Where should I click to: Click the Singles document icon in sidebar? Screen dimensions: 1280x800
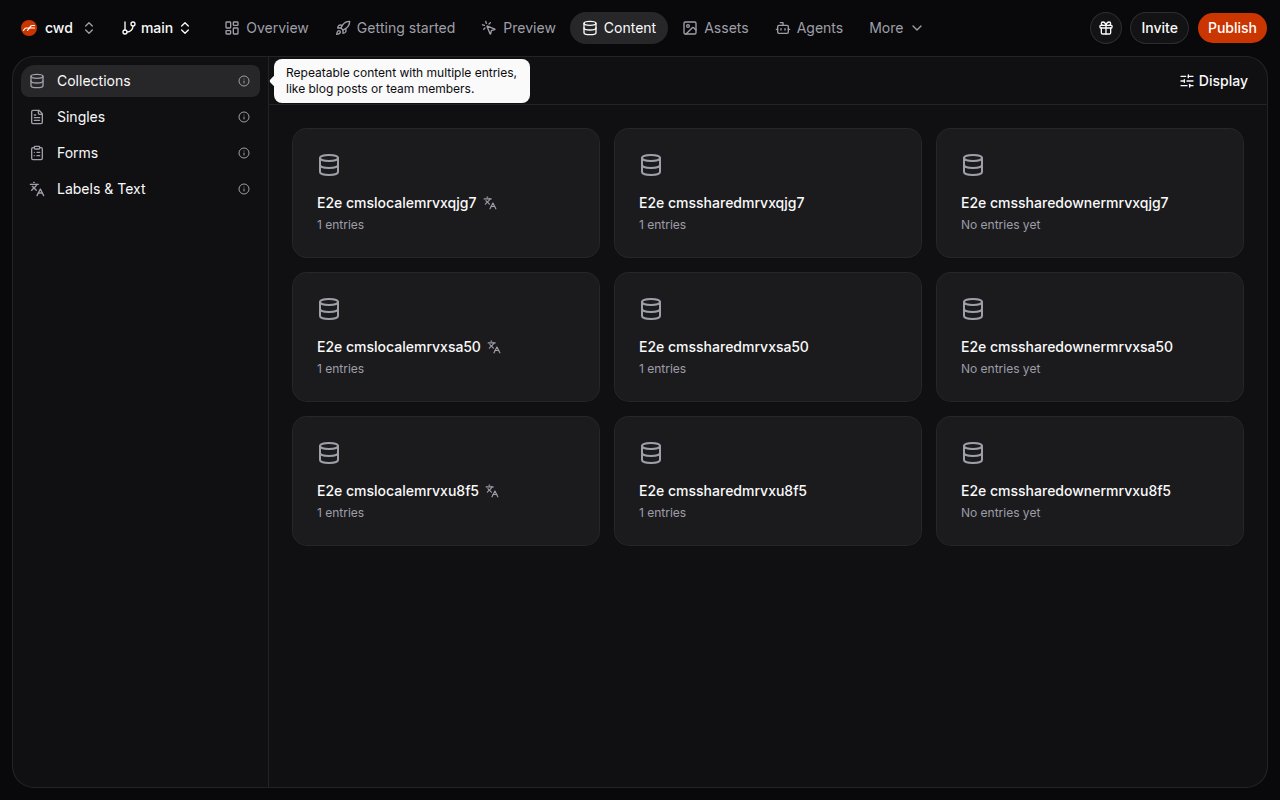point(37,117)
